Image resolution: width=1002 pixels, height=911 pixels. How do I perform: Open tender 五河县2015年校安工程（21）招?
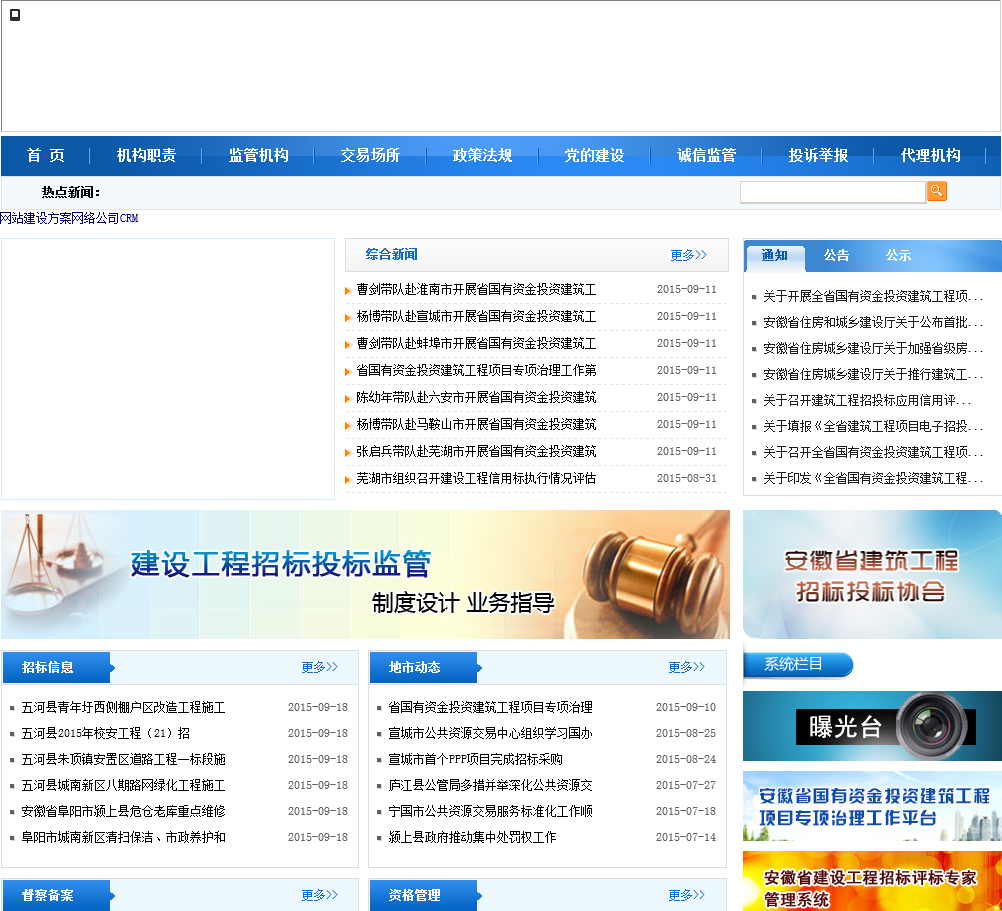[105, 733]
